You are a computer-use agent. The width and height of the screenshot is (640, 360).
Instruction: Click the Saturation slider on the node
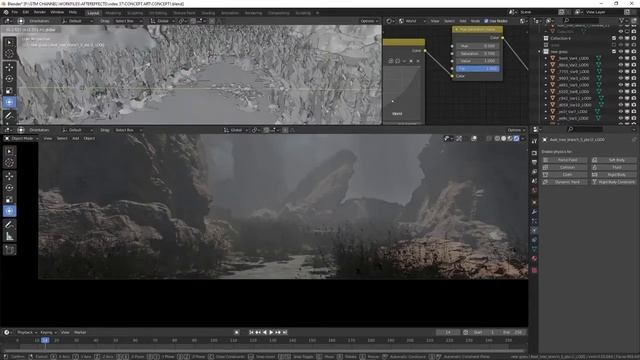click(x=478, y=53)
